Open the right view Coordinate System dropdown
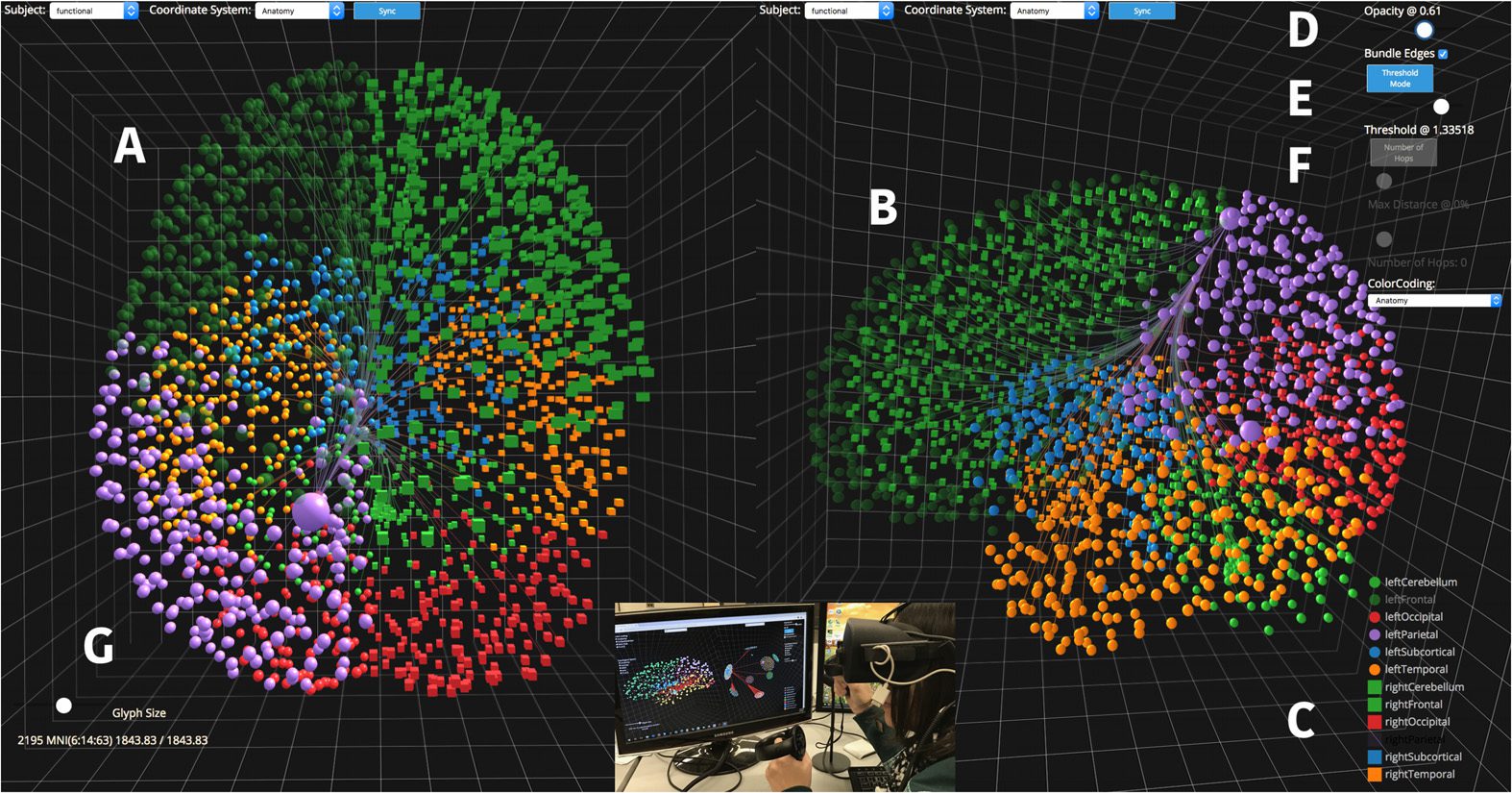 pos(1055,11)
